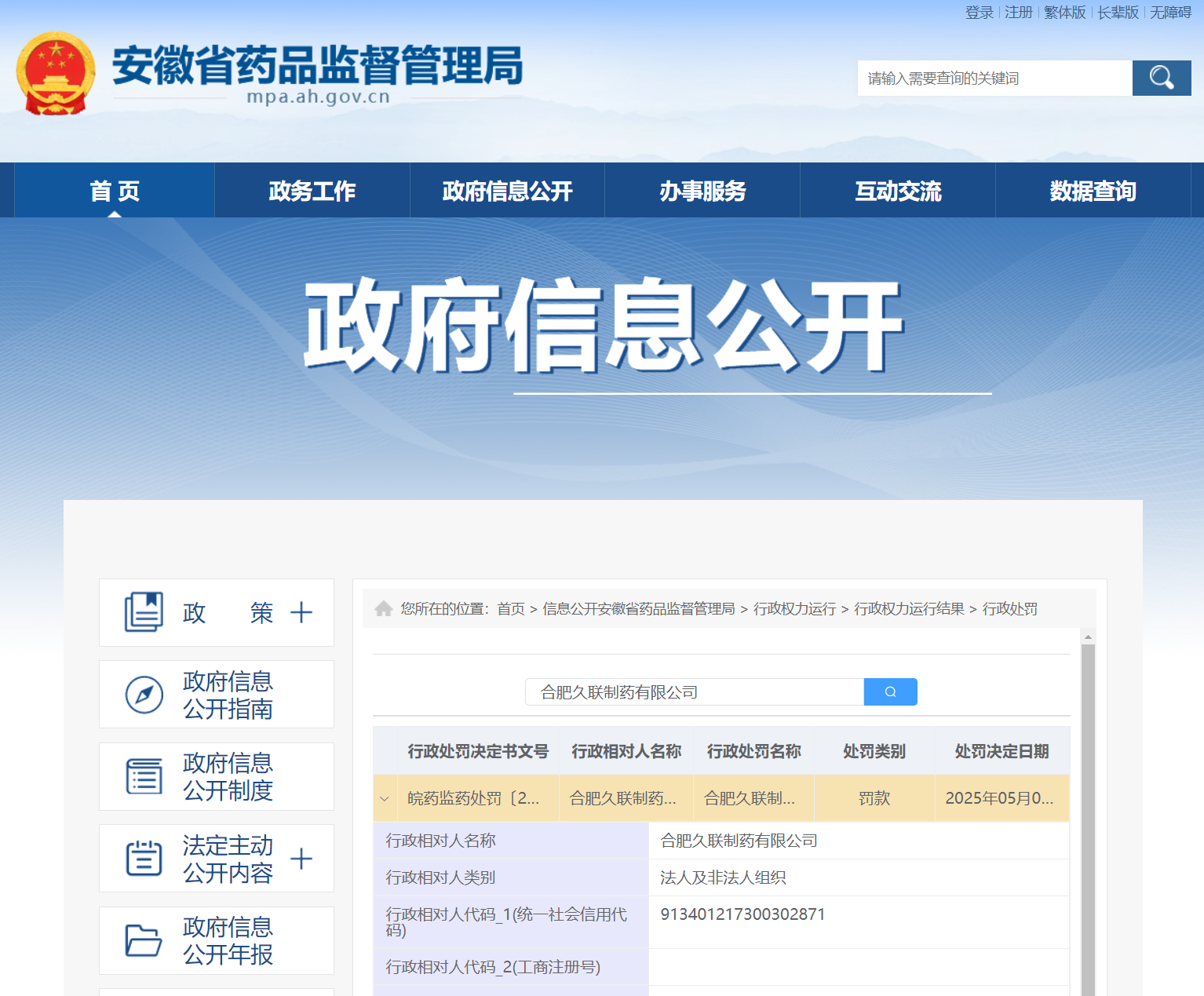This screenshot has width=1204, height=996.
Task: Click the 登录 link
Action: 980,13
